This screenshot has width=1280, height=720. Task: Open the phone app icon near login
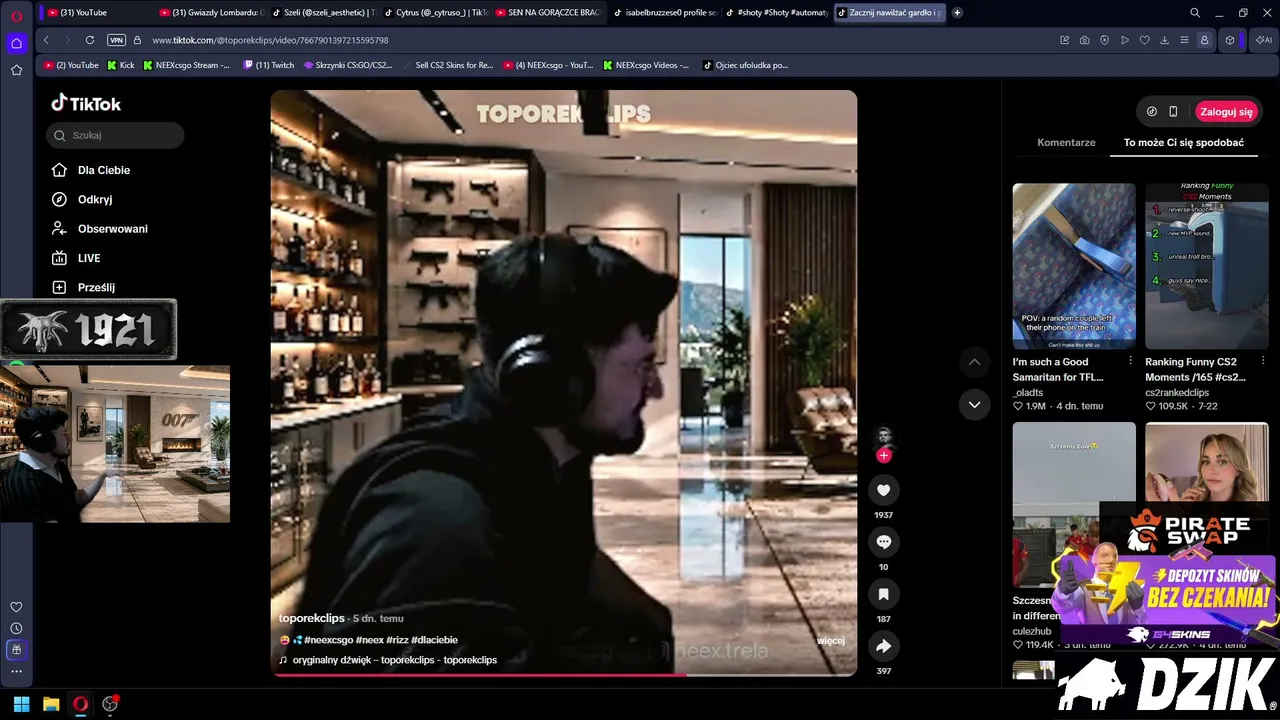[1173, 112]
